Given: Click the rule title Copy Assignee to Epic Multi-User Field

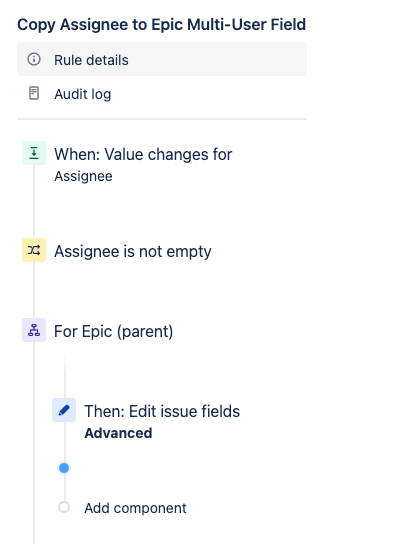Looking at the screenshot, I should pyautogui.click(x=162, y=25).
